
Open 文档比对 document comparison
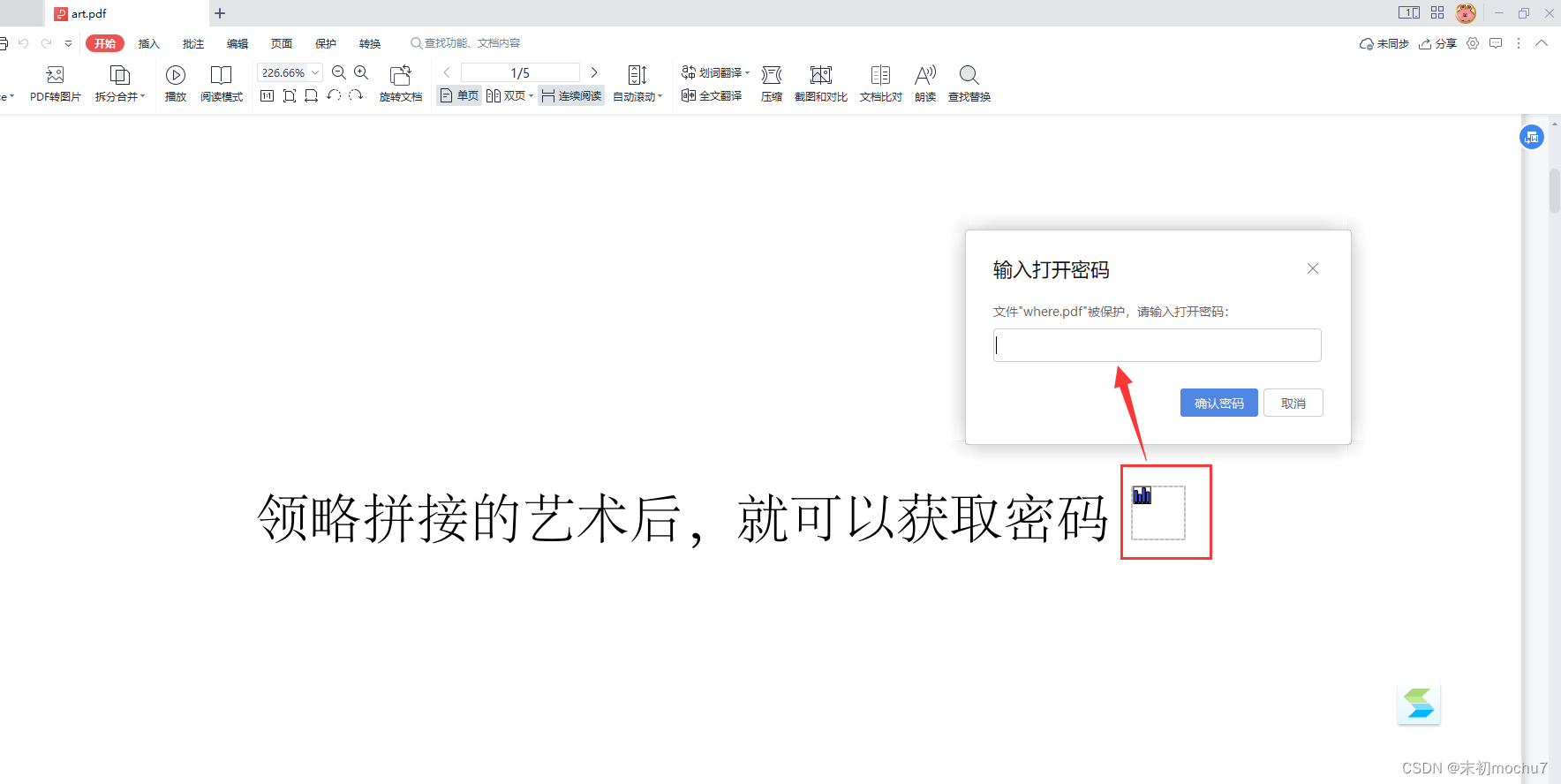(881, 84)
